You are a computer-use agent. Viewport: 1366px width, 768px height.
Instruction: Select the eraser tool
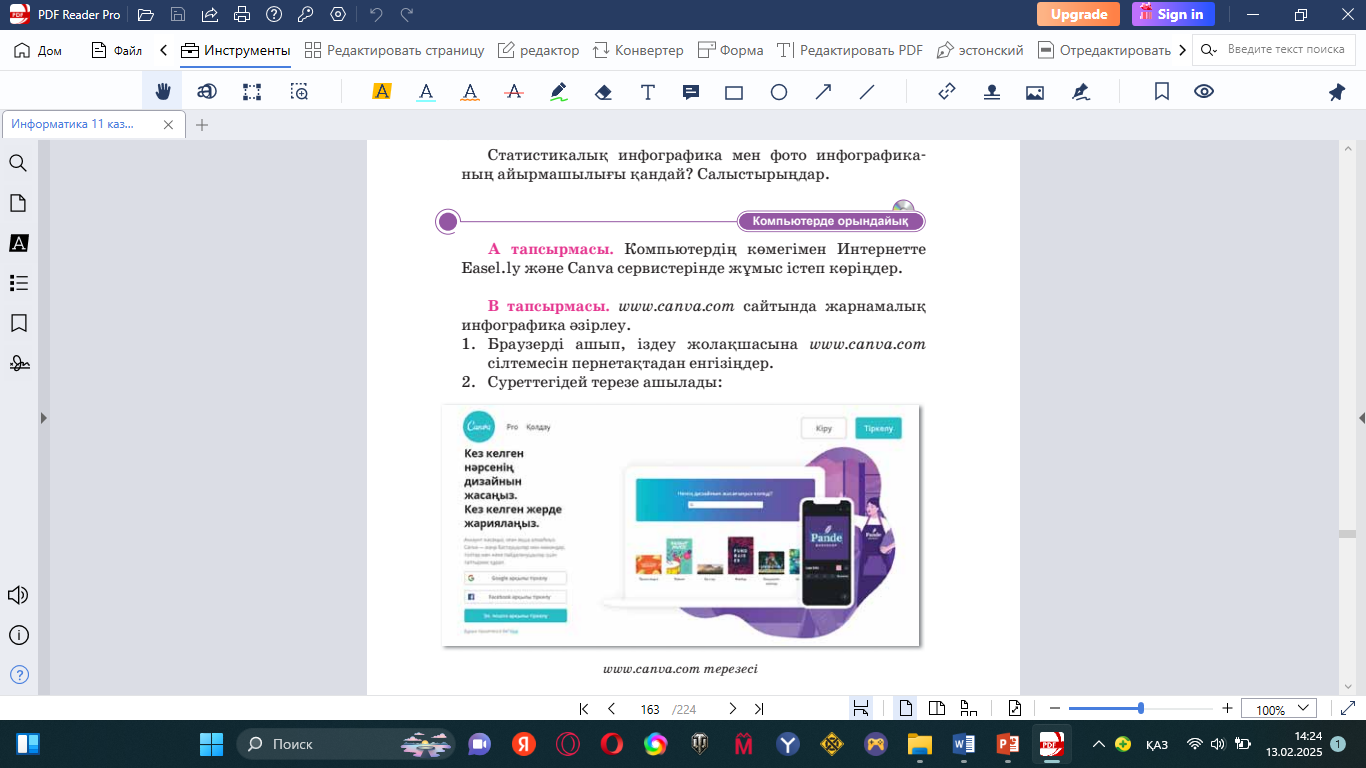click(603, 92)
